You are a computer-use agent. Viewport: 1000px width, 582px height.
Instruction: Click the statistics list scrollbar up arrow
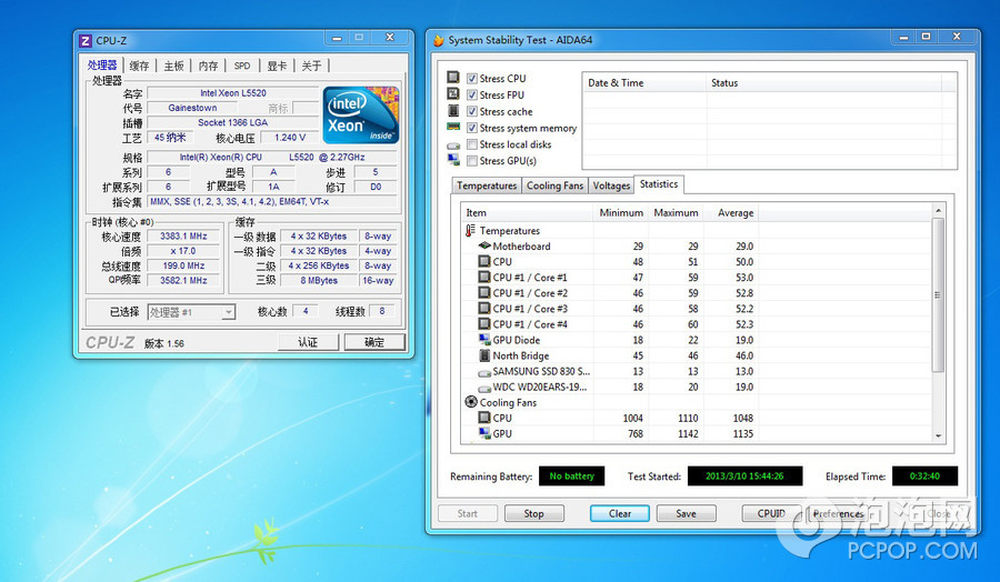coord(938,210)
